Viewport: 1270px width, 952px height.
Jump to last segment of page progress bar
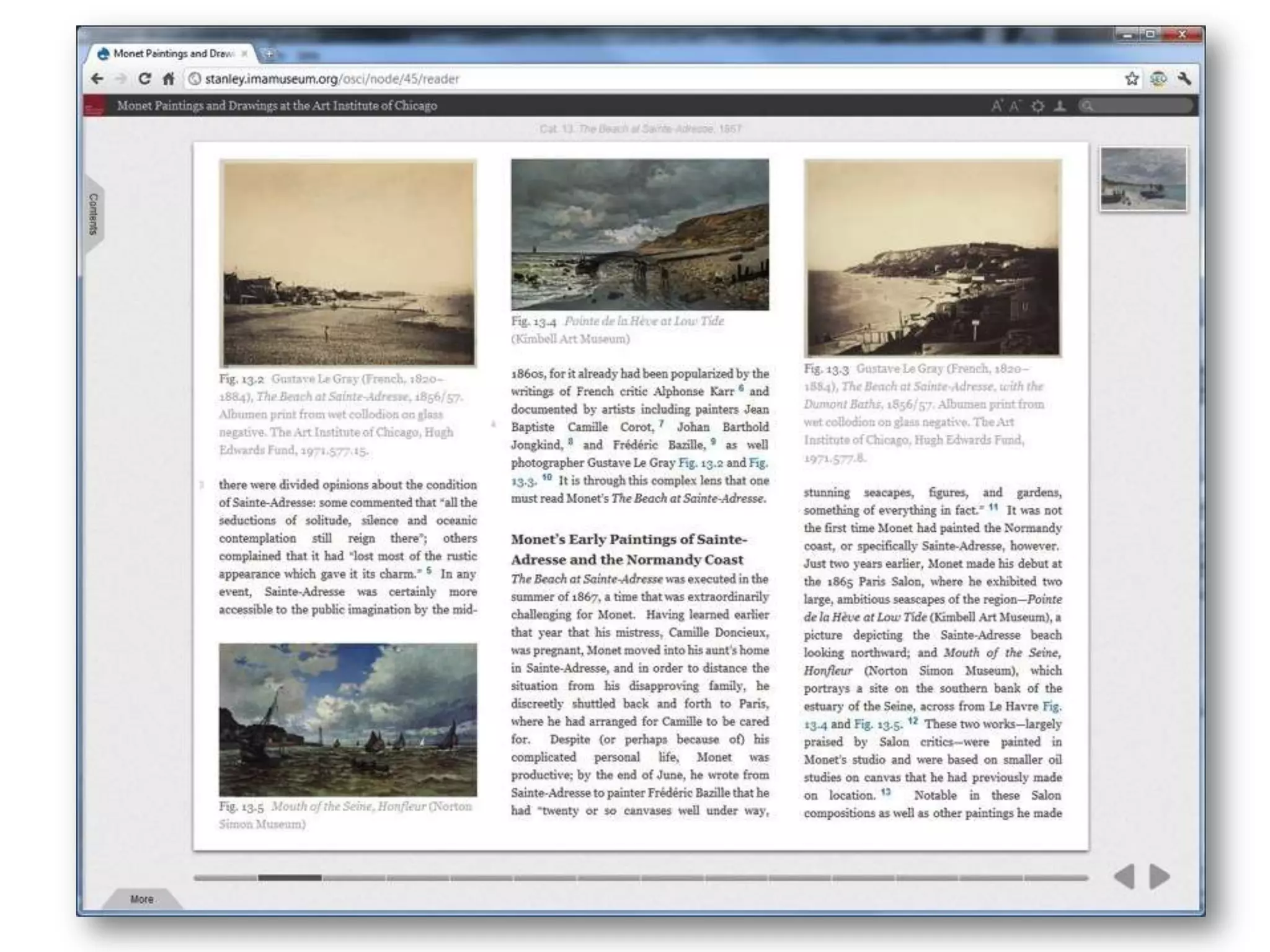[x=1055, y=878]
